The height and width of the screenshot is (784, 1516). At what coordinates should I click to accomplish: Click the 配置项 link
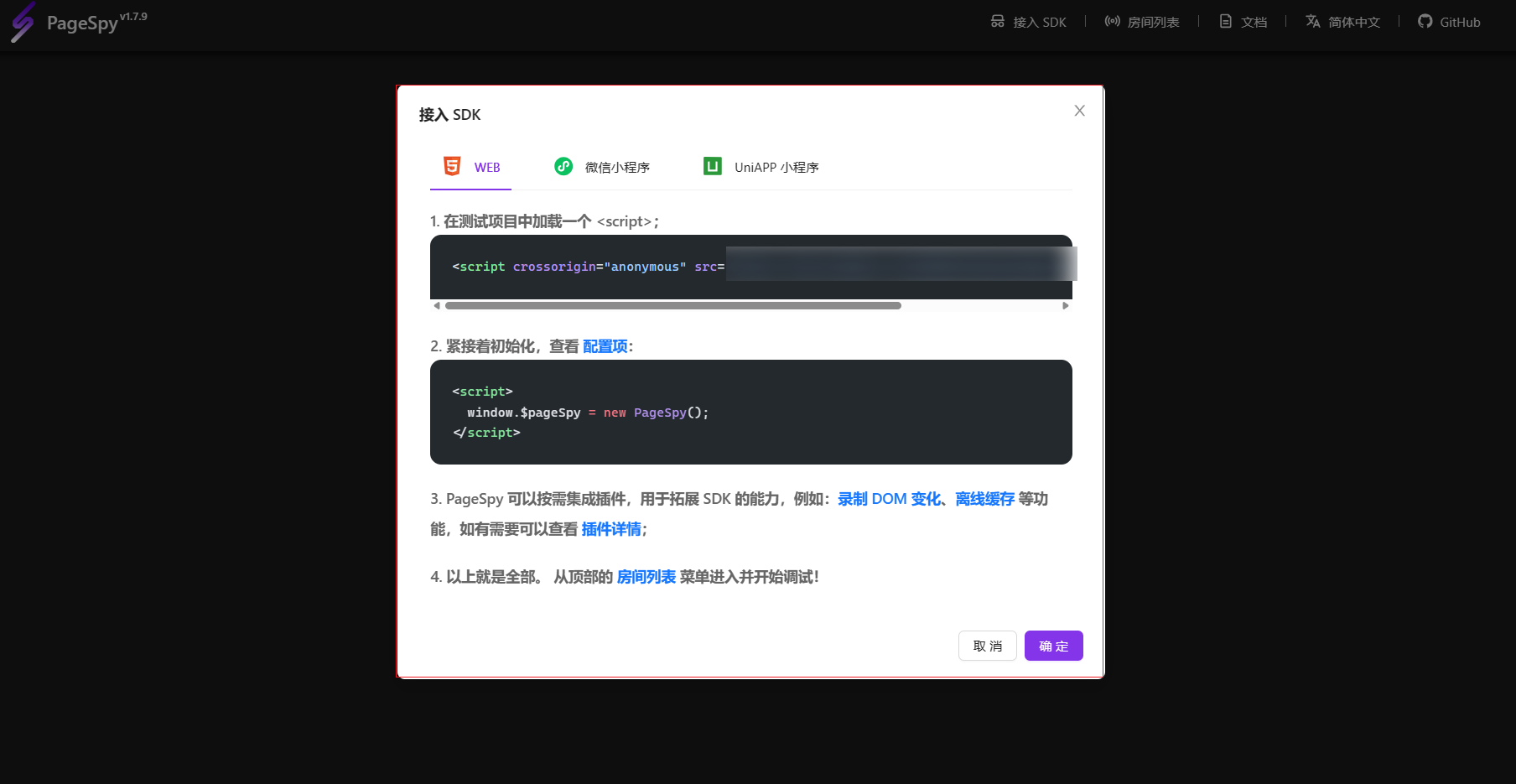605,346
